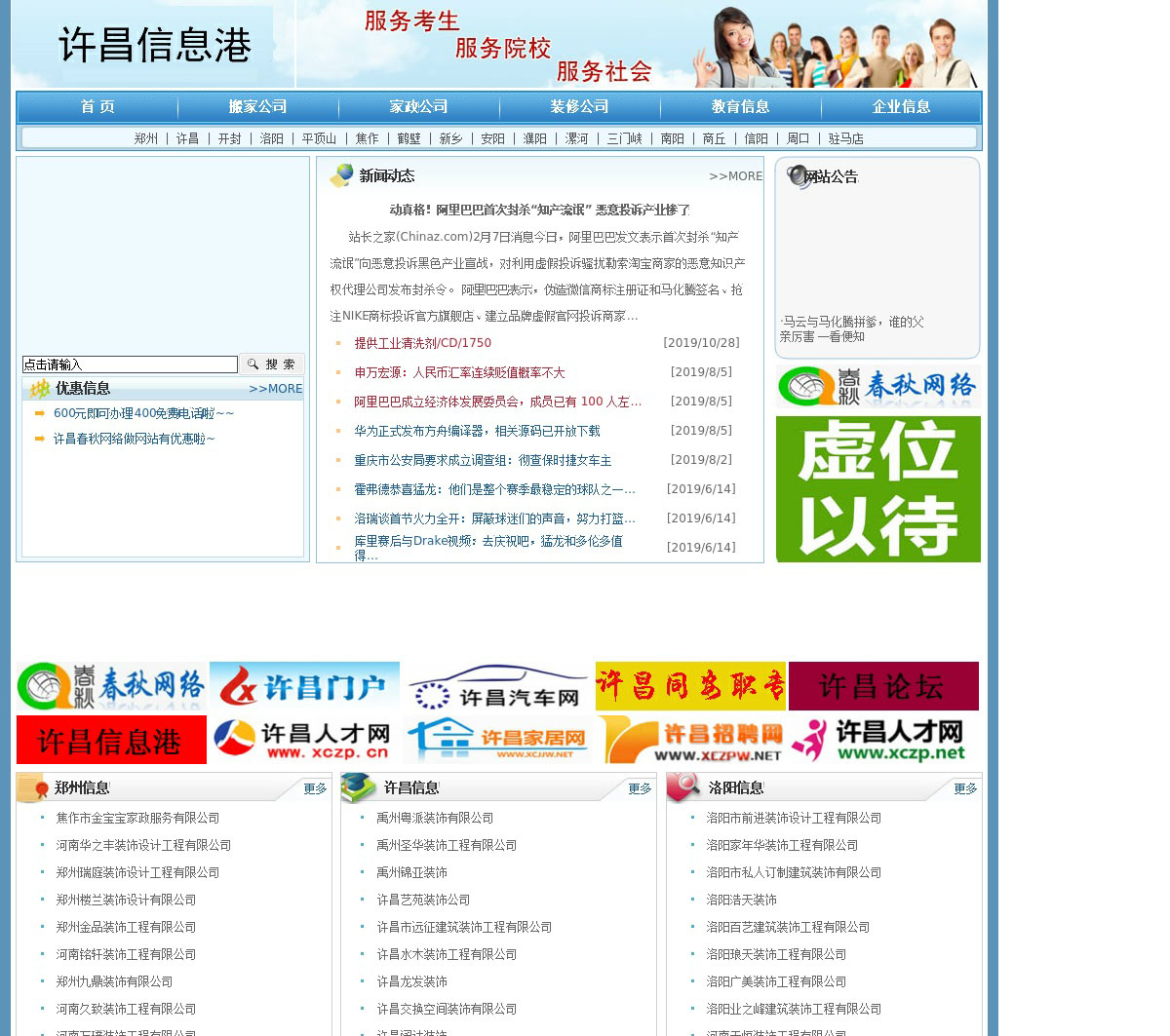Image resolution: width=1170 pixels, height=1036 pixels.
Task: Click the 许昌招聘网 banner image
Action: point(690,740)
